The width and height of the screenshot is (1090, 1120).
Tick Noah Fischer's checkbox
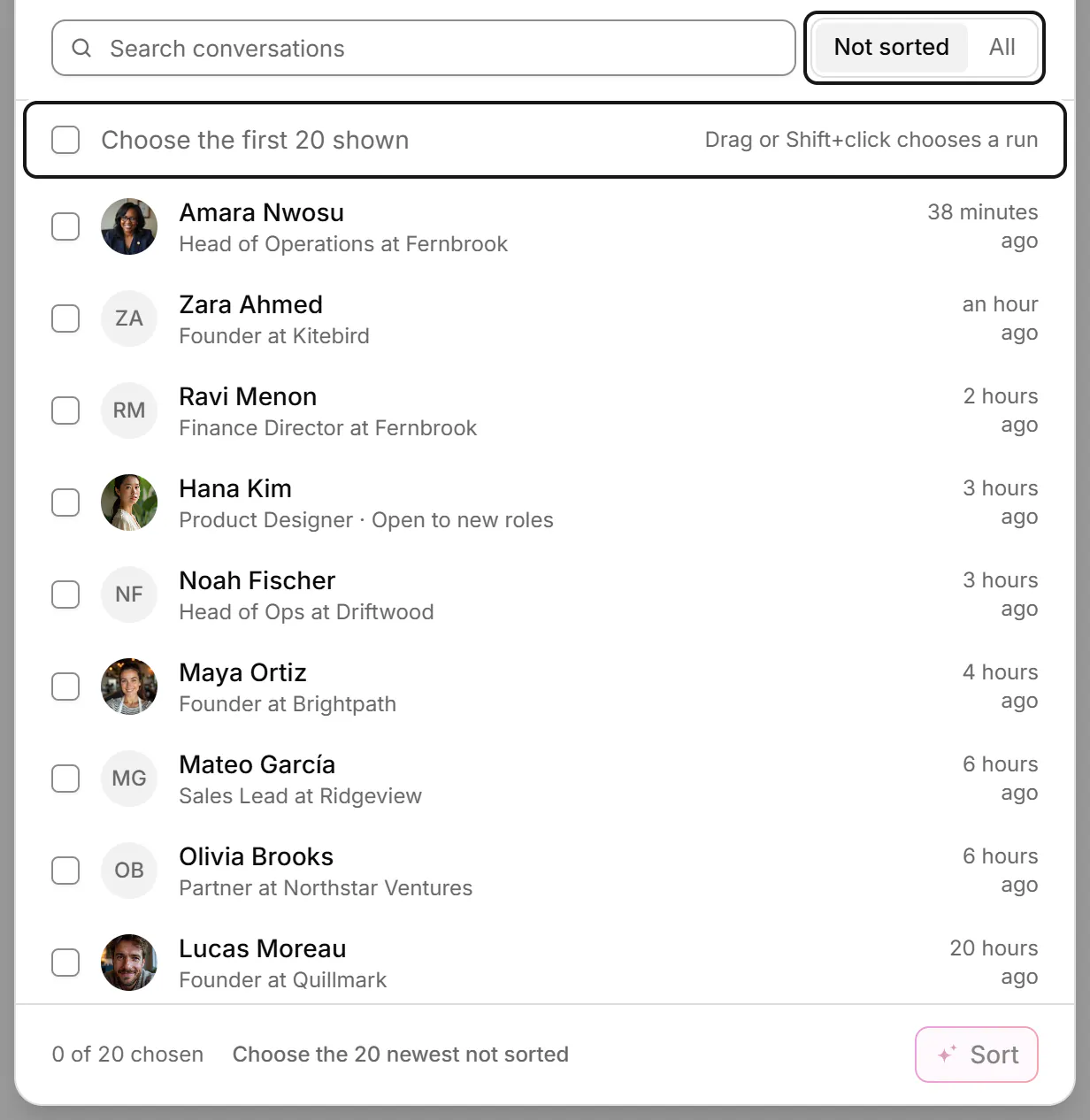pos(65,595)
